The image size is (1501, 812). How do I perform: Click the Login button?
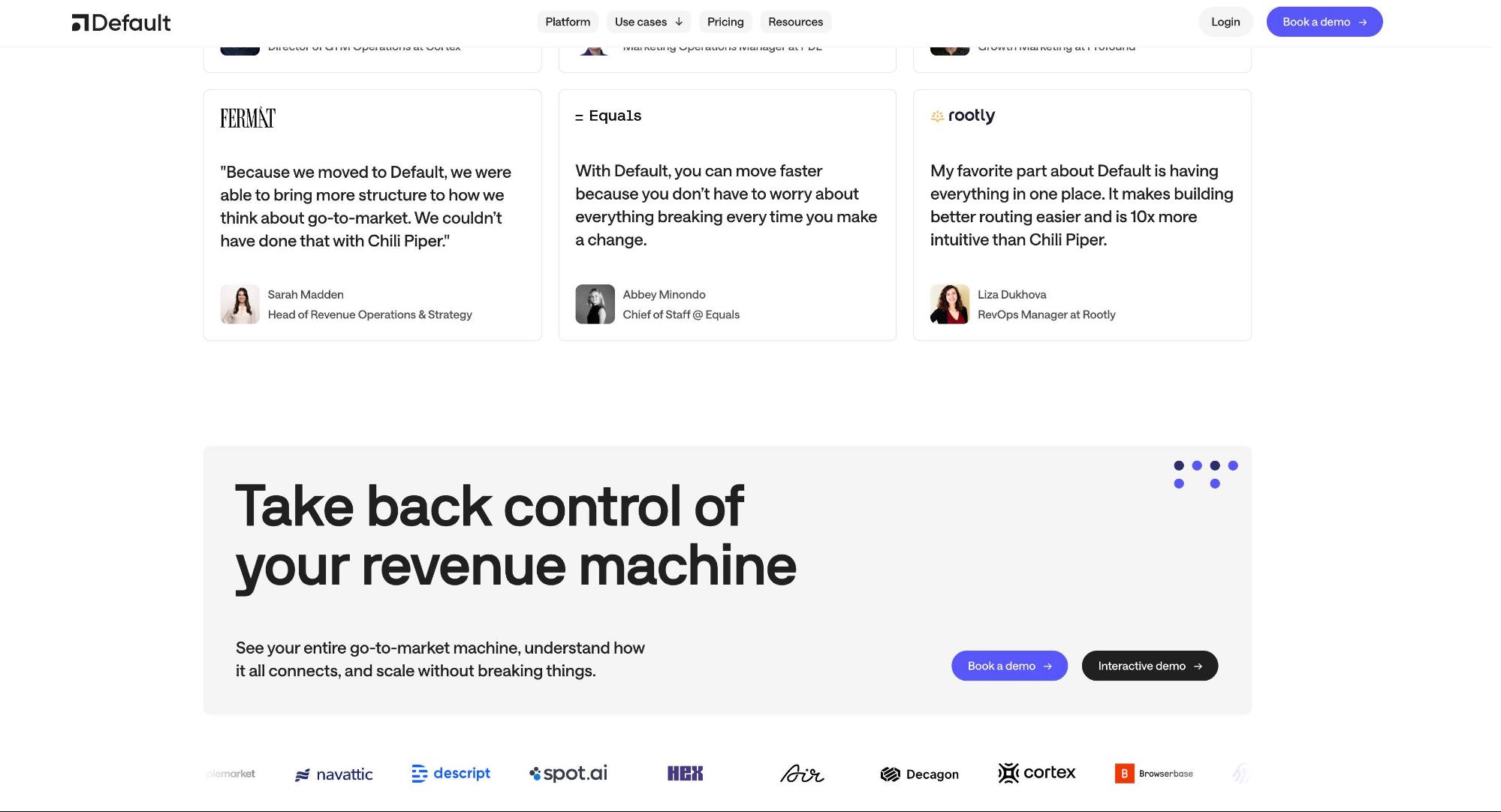coord(1225,22)
